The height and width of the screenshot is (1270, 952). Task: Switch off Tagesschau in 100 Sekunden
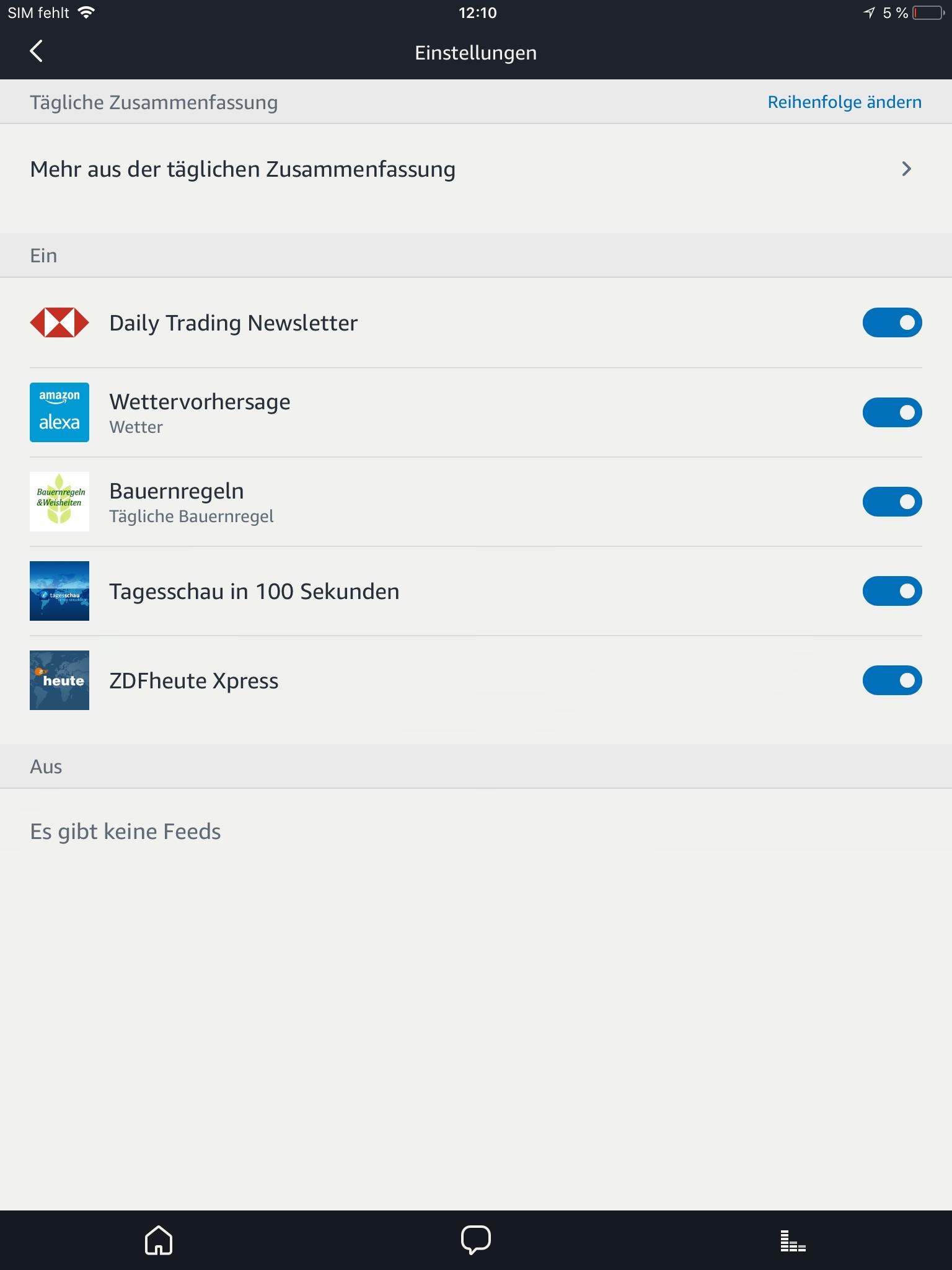click(892, 591)
